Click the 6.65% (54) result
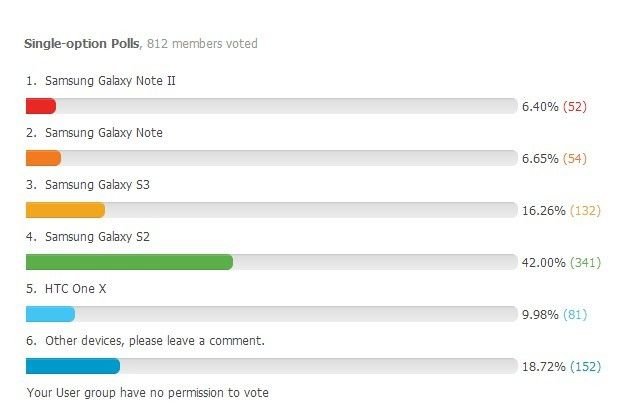 pos(554,159)
